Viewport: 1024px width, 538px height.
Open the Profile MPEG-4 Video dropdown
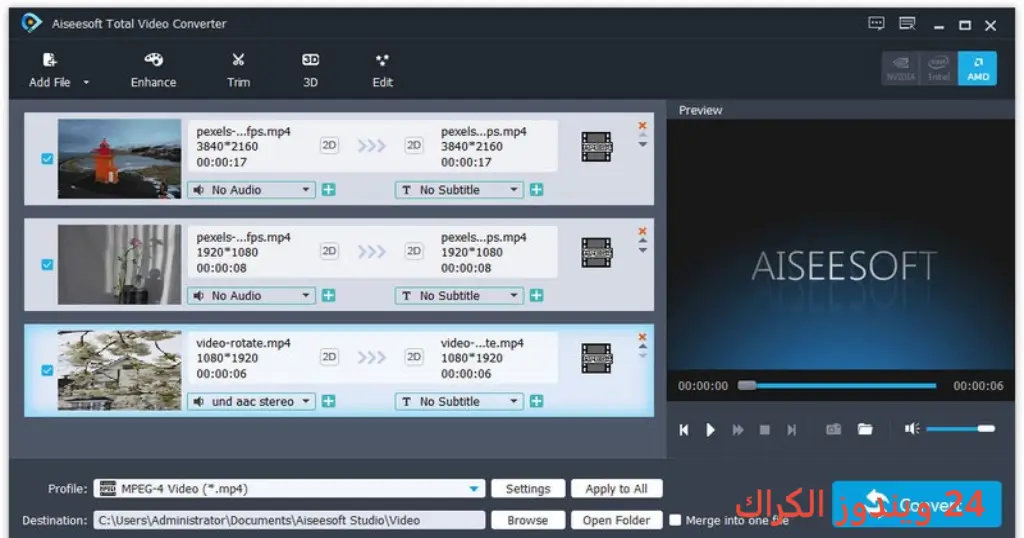coord(289,488)
